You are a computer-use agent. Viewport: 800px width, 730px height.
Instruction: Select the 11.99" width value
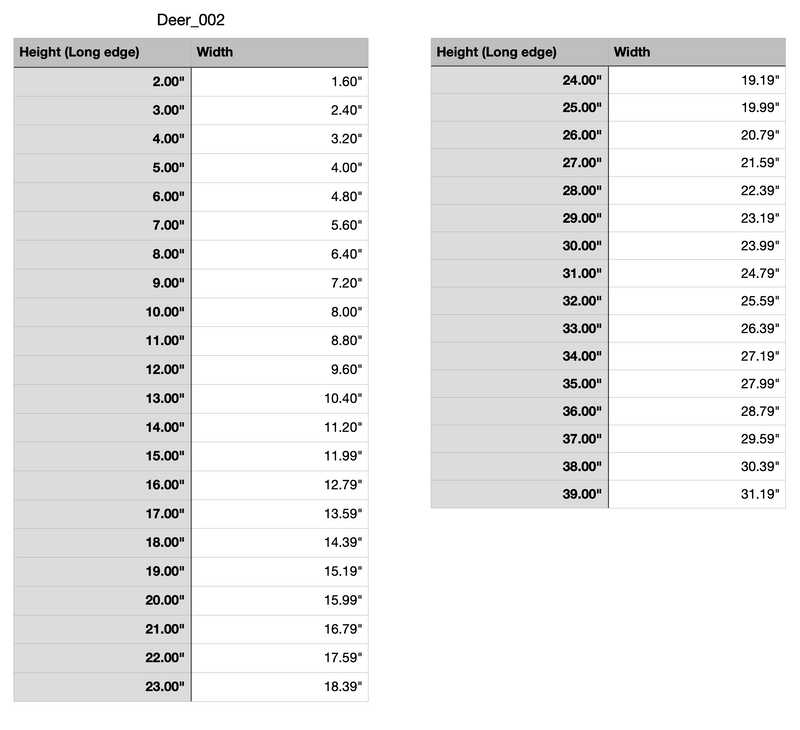[x=343, y=456]
